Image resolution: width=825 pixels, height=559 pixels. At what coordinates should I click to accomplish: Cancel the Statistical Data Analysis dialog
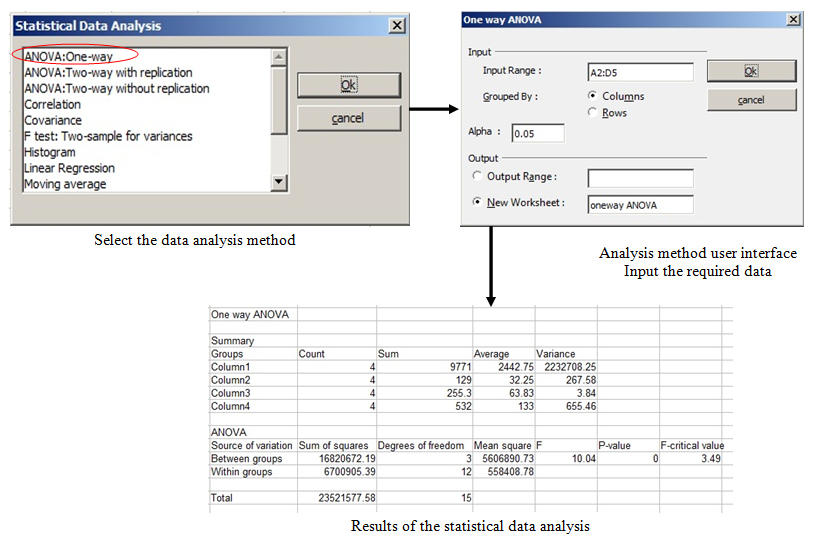348,119
